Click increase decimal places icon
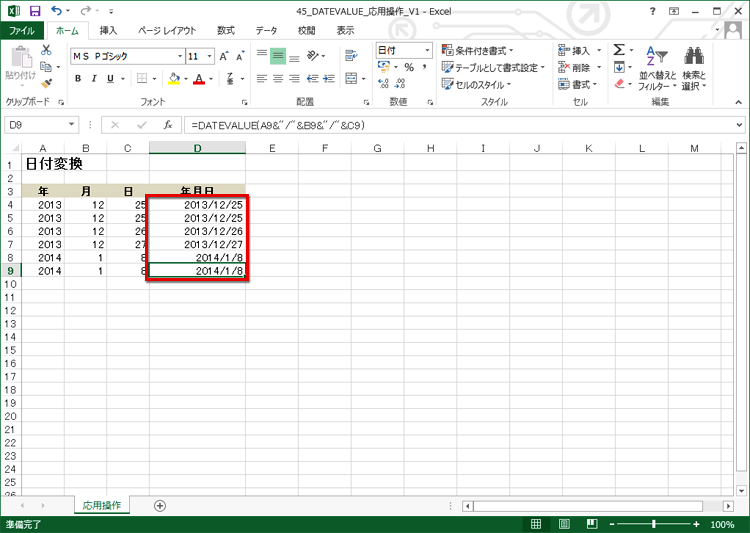Viewport: 750px width, 533px height. [383, 84]
